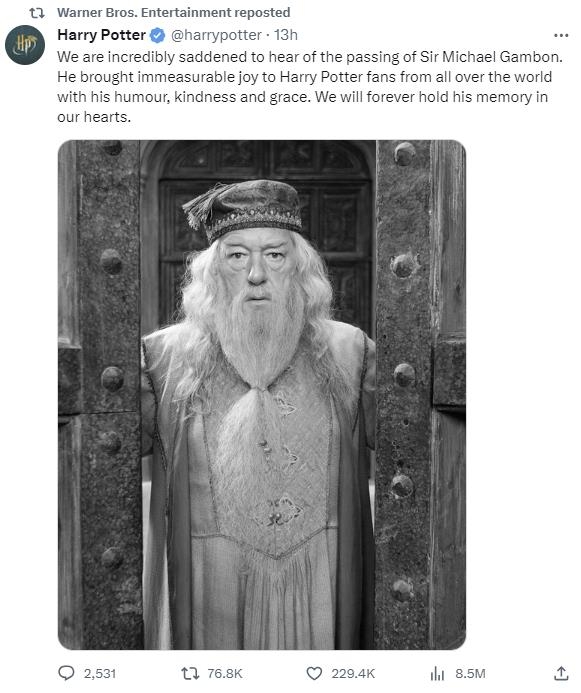The width and height of the screenshot is (581, 693).
Task: Open the 13h timestamp permalink
Action: click(286, 35)
